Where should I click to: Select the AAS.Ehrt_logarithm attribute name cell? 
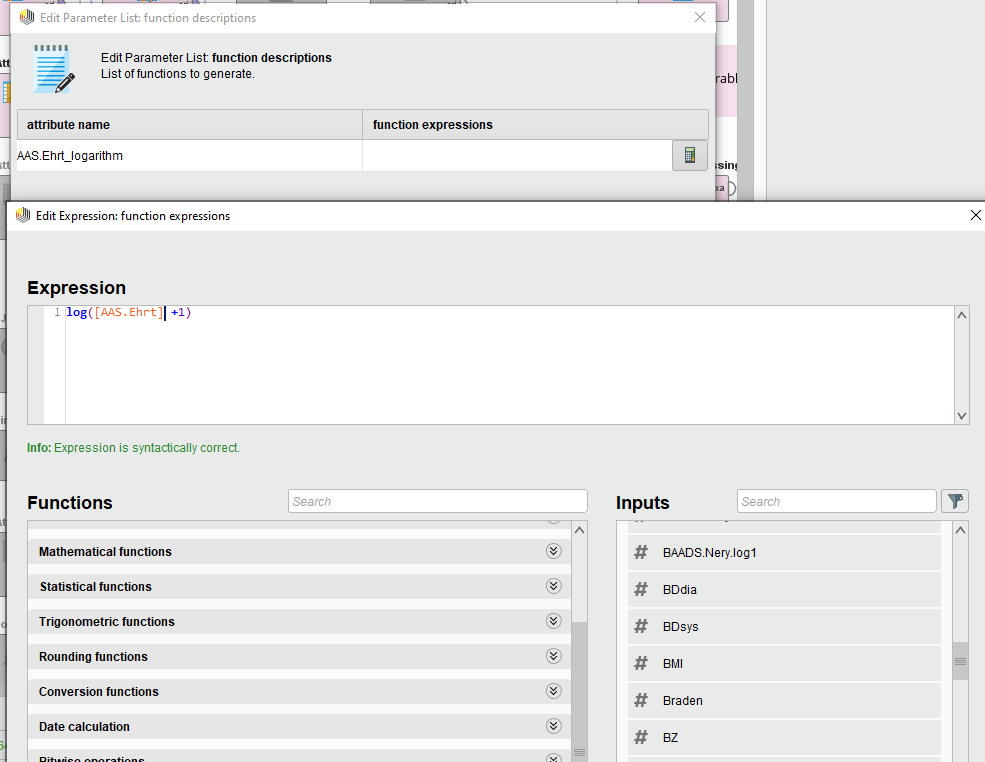[190, 156]
